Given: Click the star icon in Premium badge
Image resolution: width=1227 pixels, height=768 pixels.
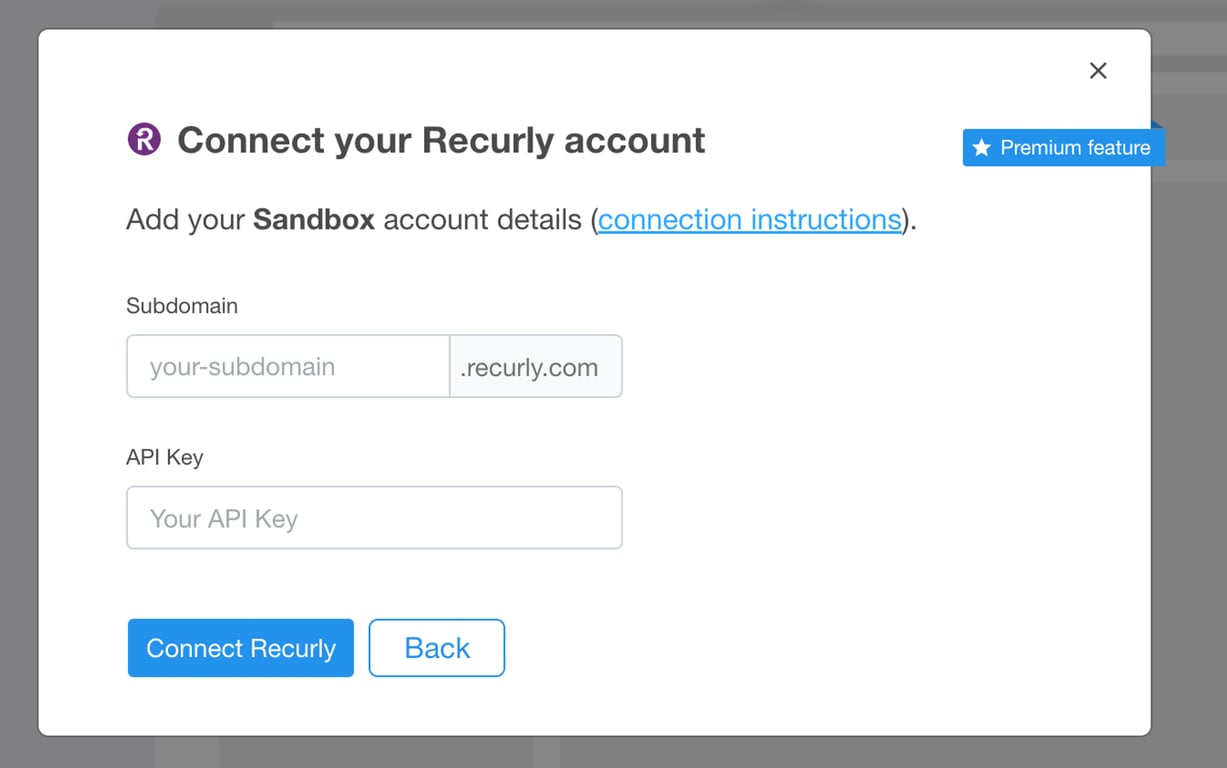Looking at the screenshot, I should coord(982,148).
